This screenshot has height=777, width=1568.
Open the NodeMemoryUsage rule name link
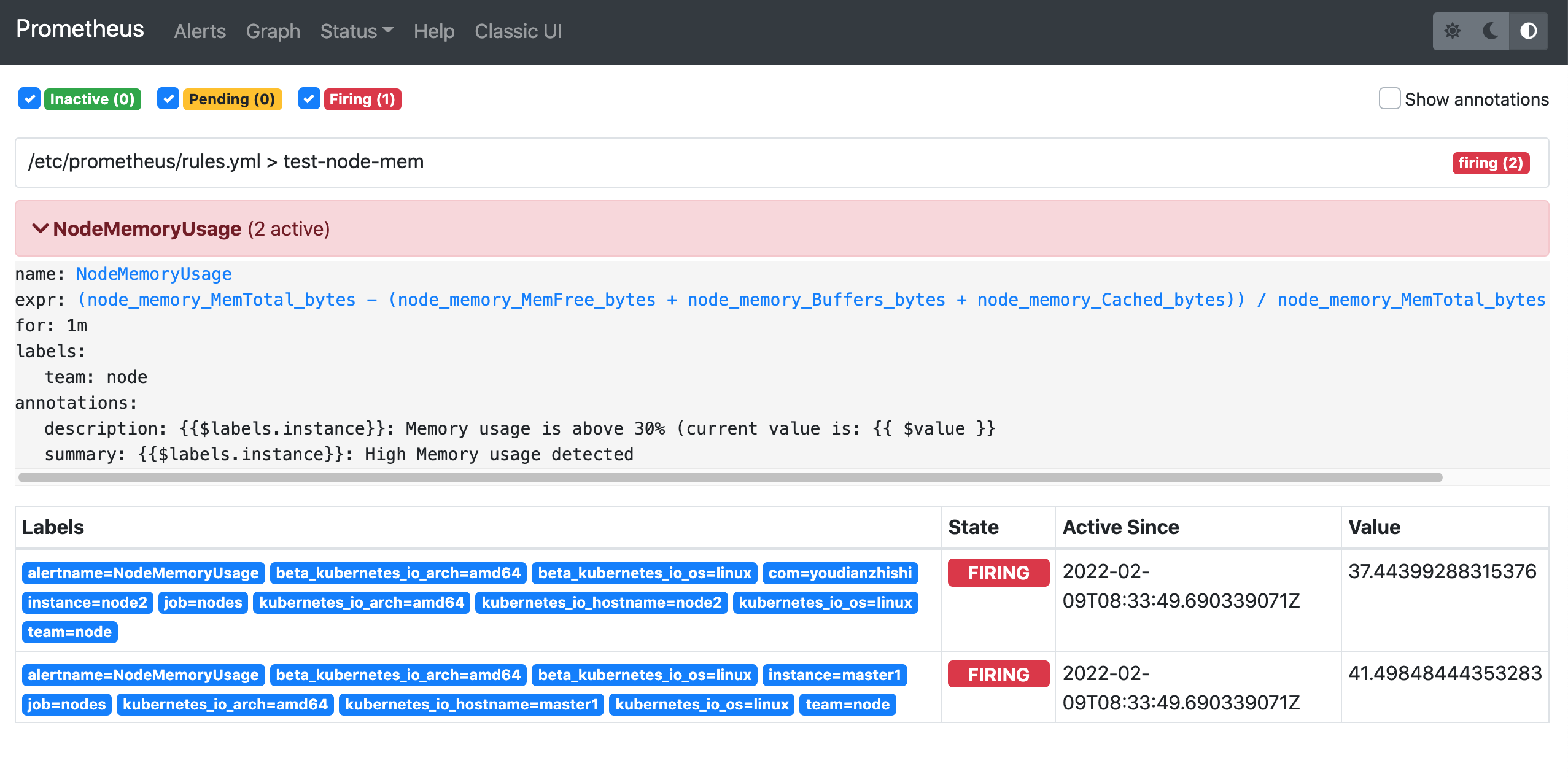click(x=153, y=274)
